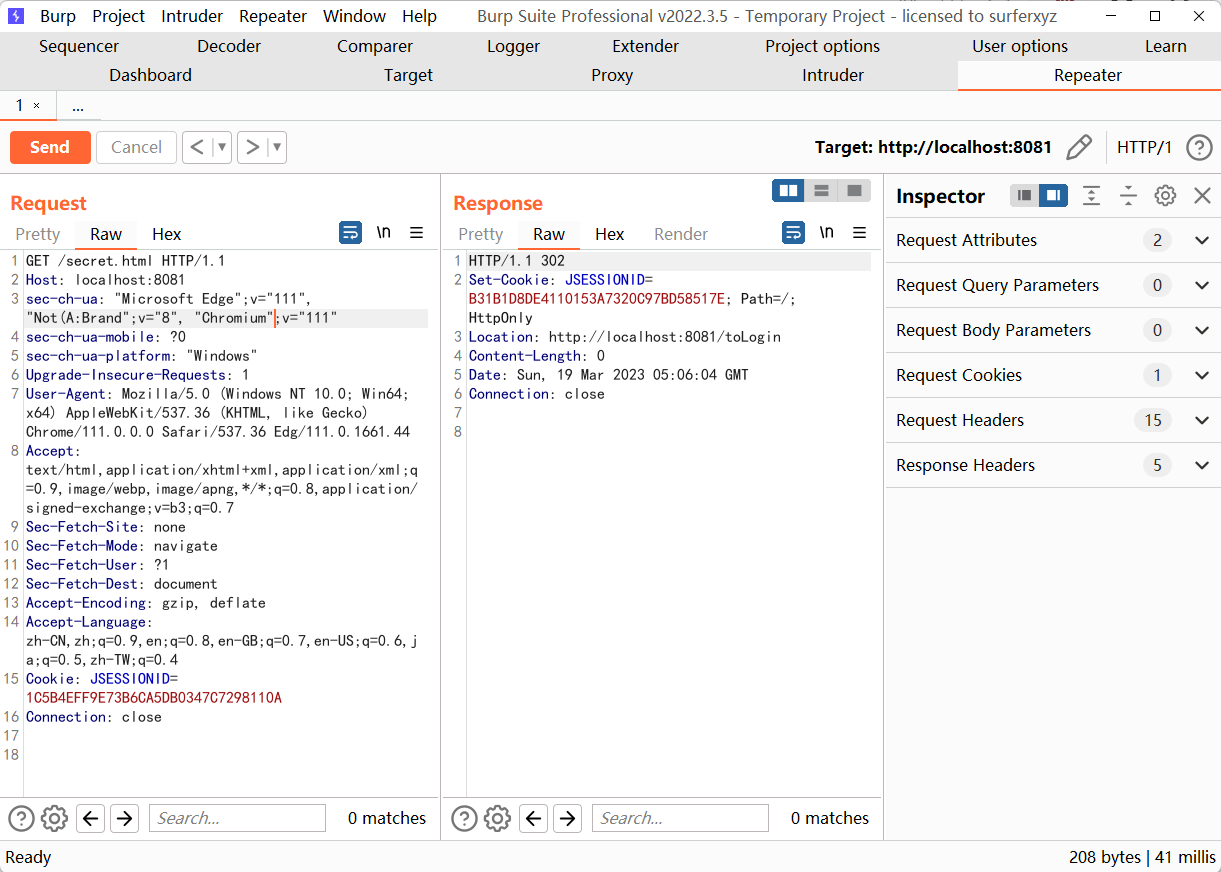
Task: Click the Response search input field
Action: 680,818
